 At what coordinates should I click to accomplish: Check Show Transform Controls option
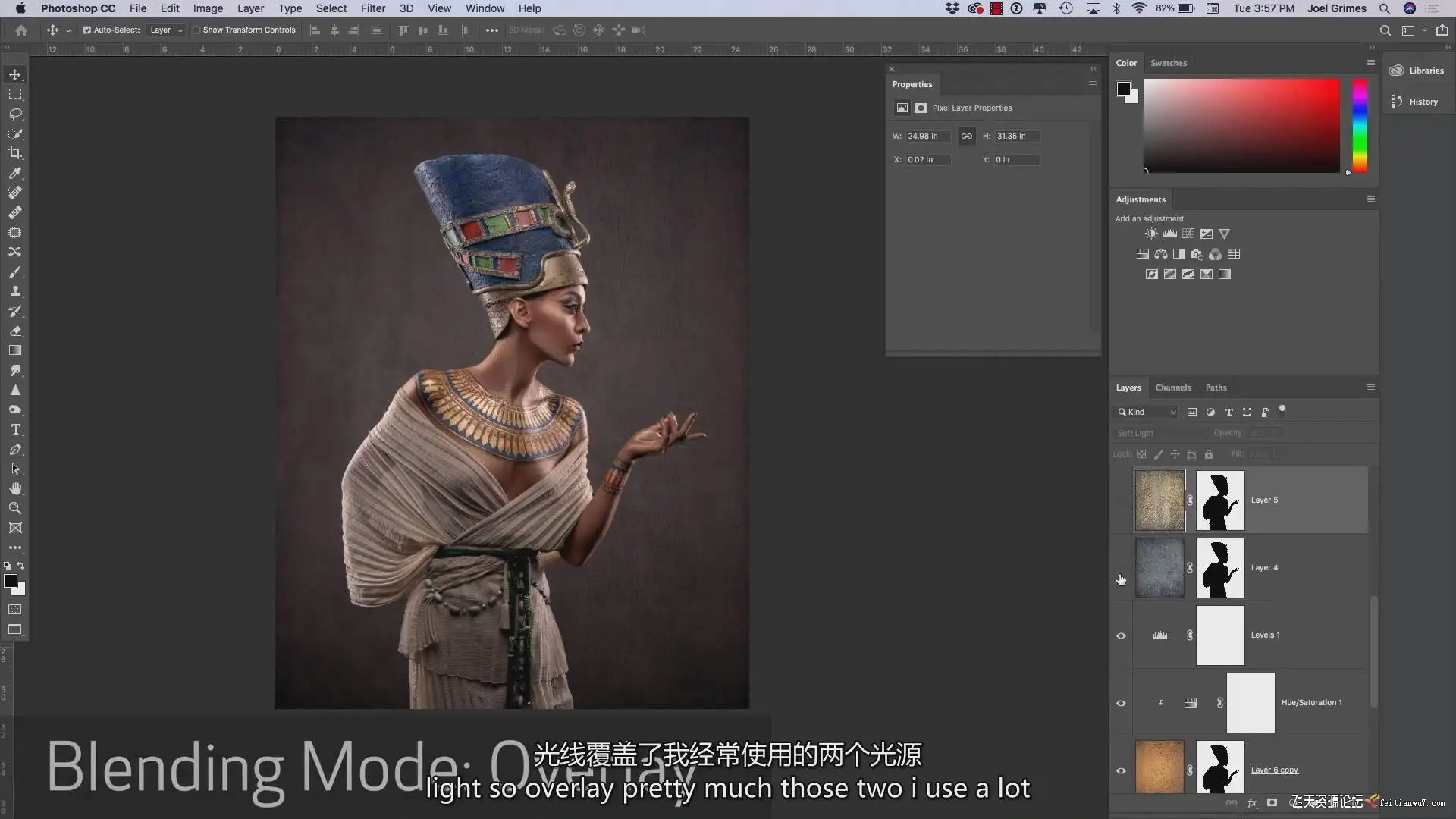[196, 30]
